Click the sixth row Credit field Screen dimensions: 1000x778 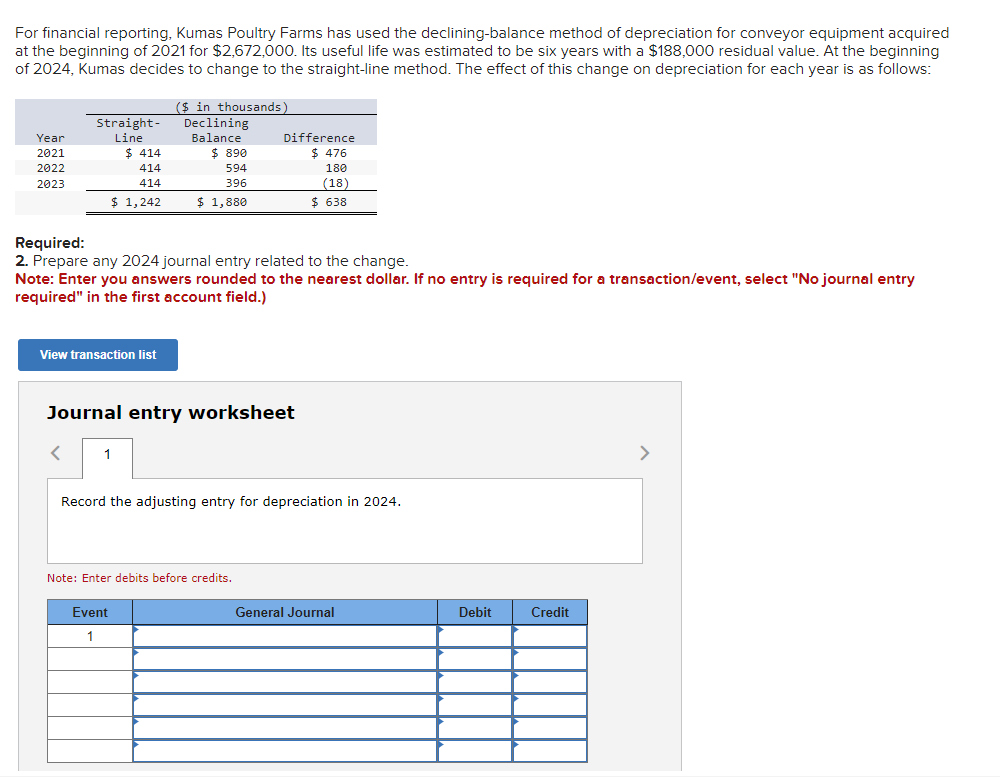click(x=550, y=751)
